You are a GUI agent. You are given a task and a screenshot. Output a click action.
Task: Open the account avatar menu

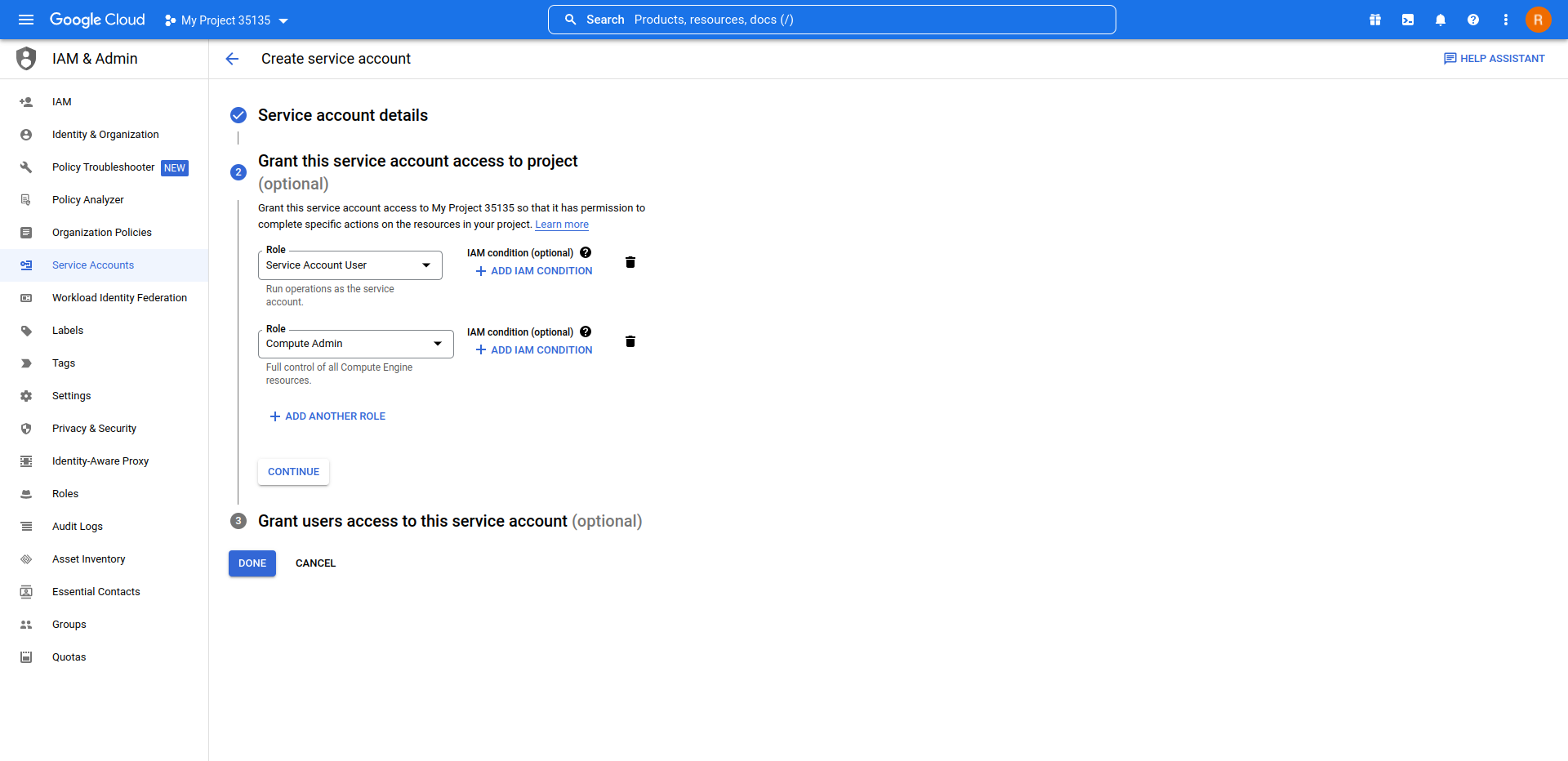pyautogui.click(x=1538, y=19)
